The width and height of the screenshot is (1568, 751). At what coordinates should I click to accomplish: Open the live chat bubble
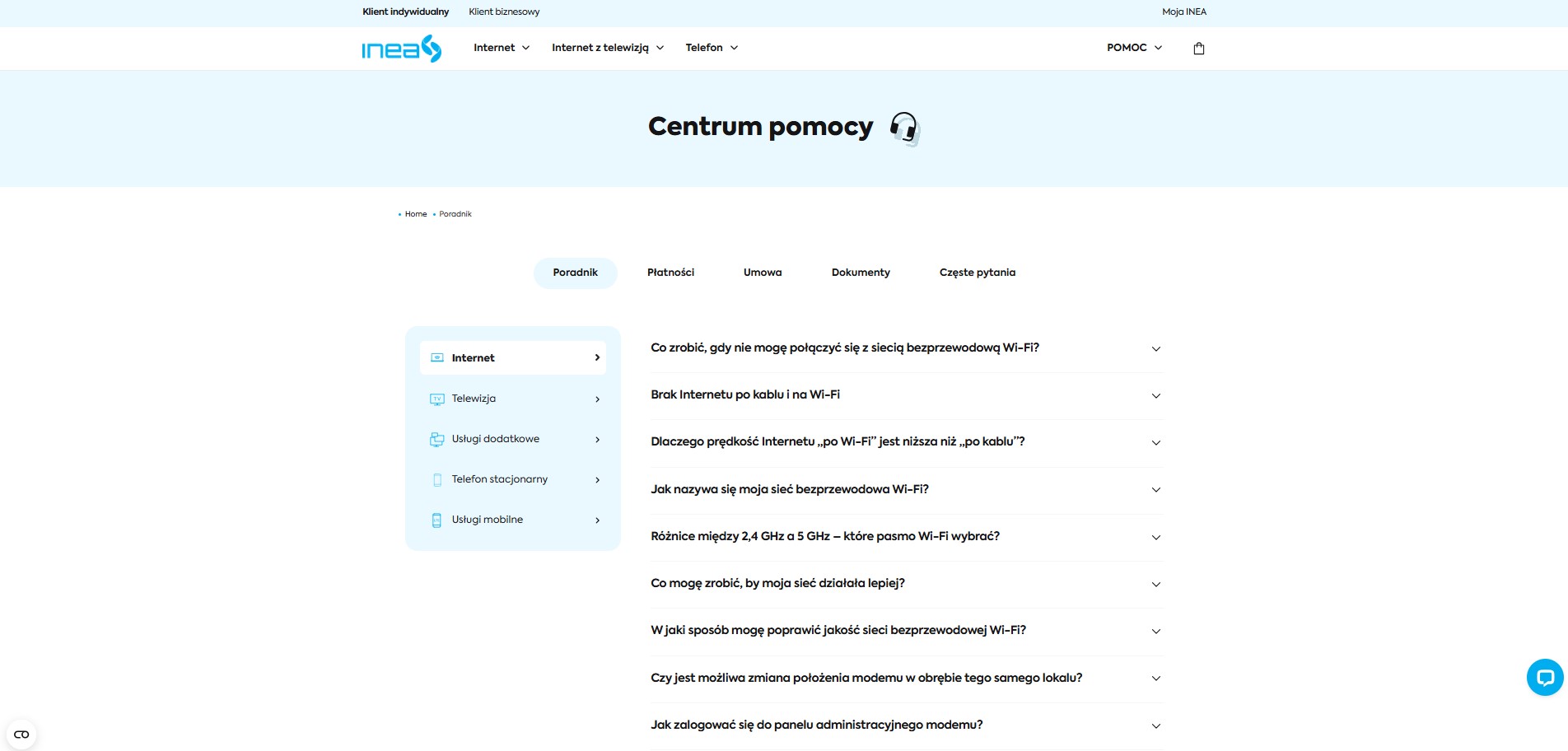(1544, 678)
